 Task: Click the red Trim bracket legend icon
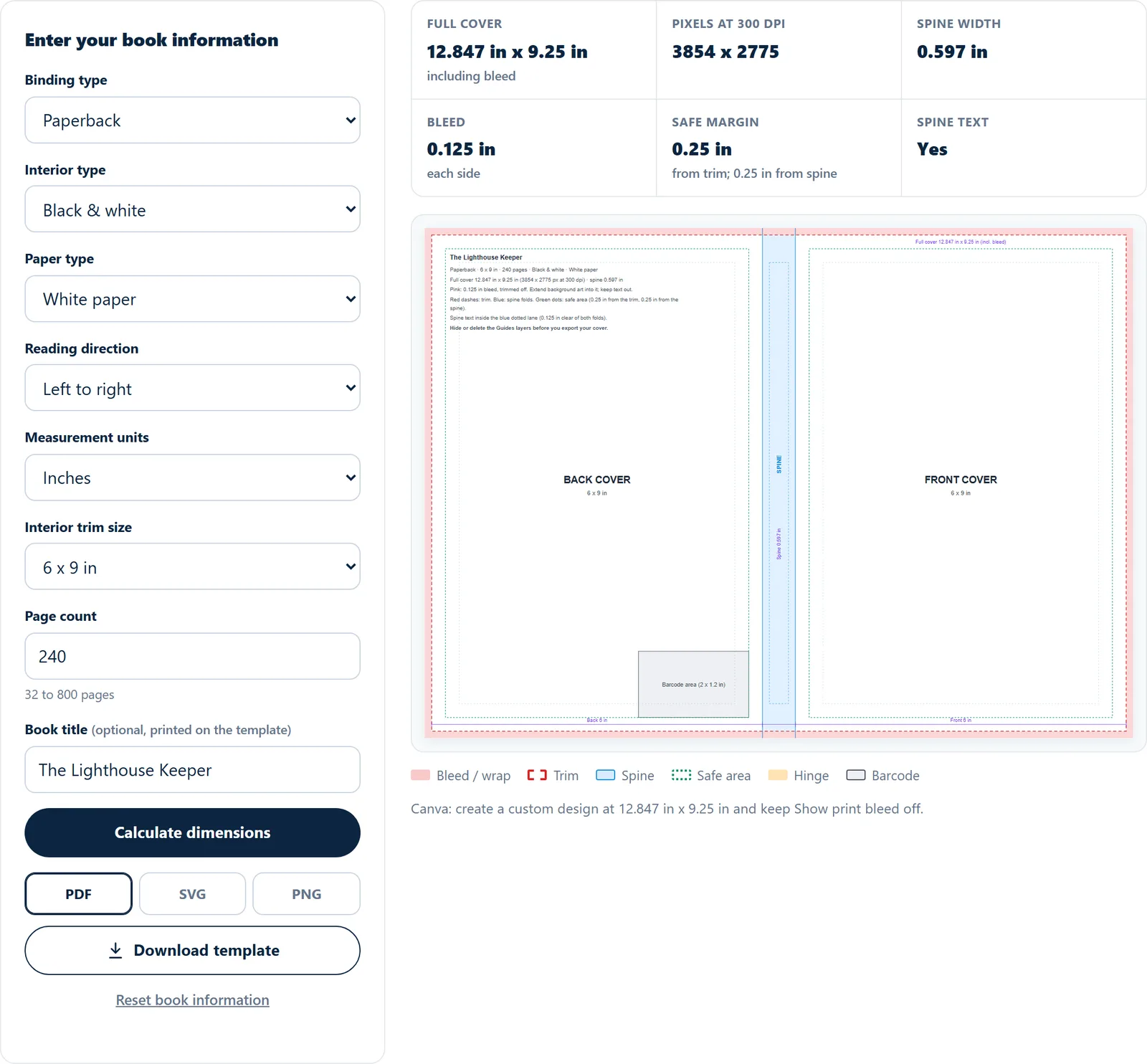pos(537,775)
